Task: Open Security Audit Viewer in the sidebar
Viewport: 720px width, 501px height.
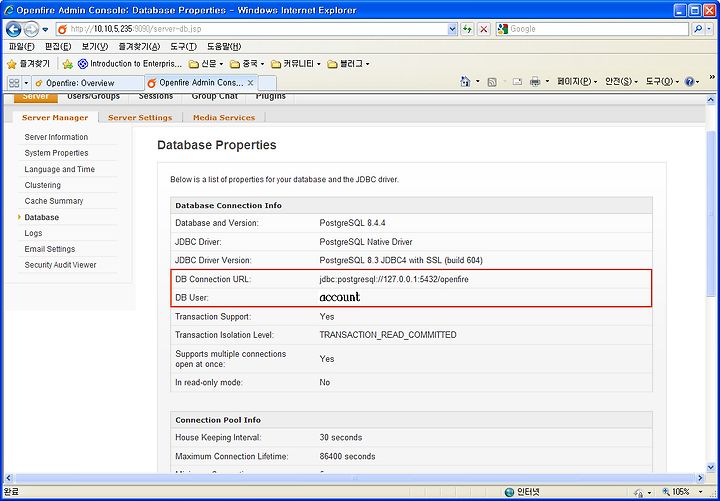Action: coord(60,265)
